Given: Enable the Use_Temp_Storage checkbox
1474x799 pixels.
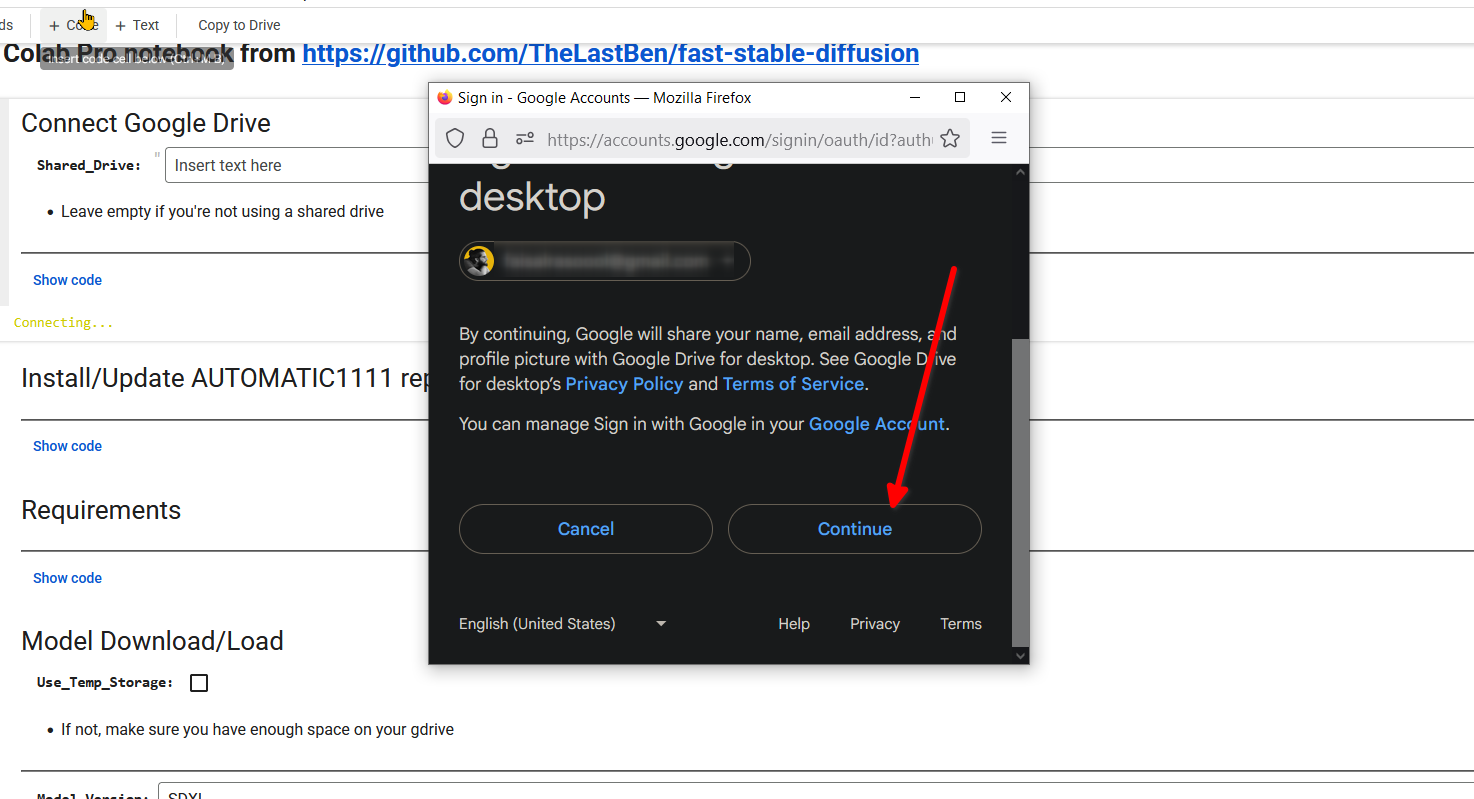Looking at the screenshot, I should pyautogui.click(x=199, y=683).
